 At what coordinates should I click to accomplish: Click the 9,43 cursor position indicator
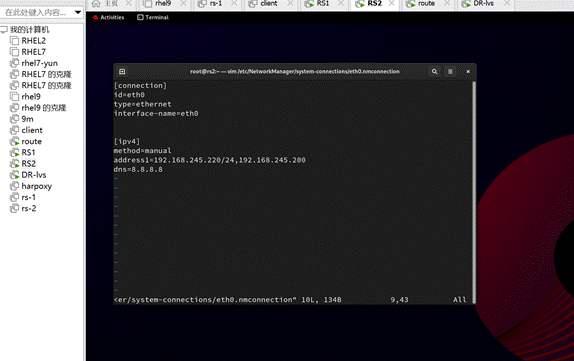coord(399,300)
